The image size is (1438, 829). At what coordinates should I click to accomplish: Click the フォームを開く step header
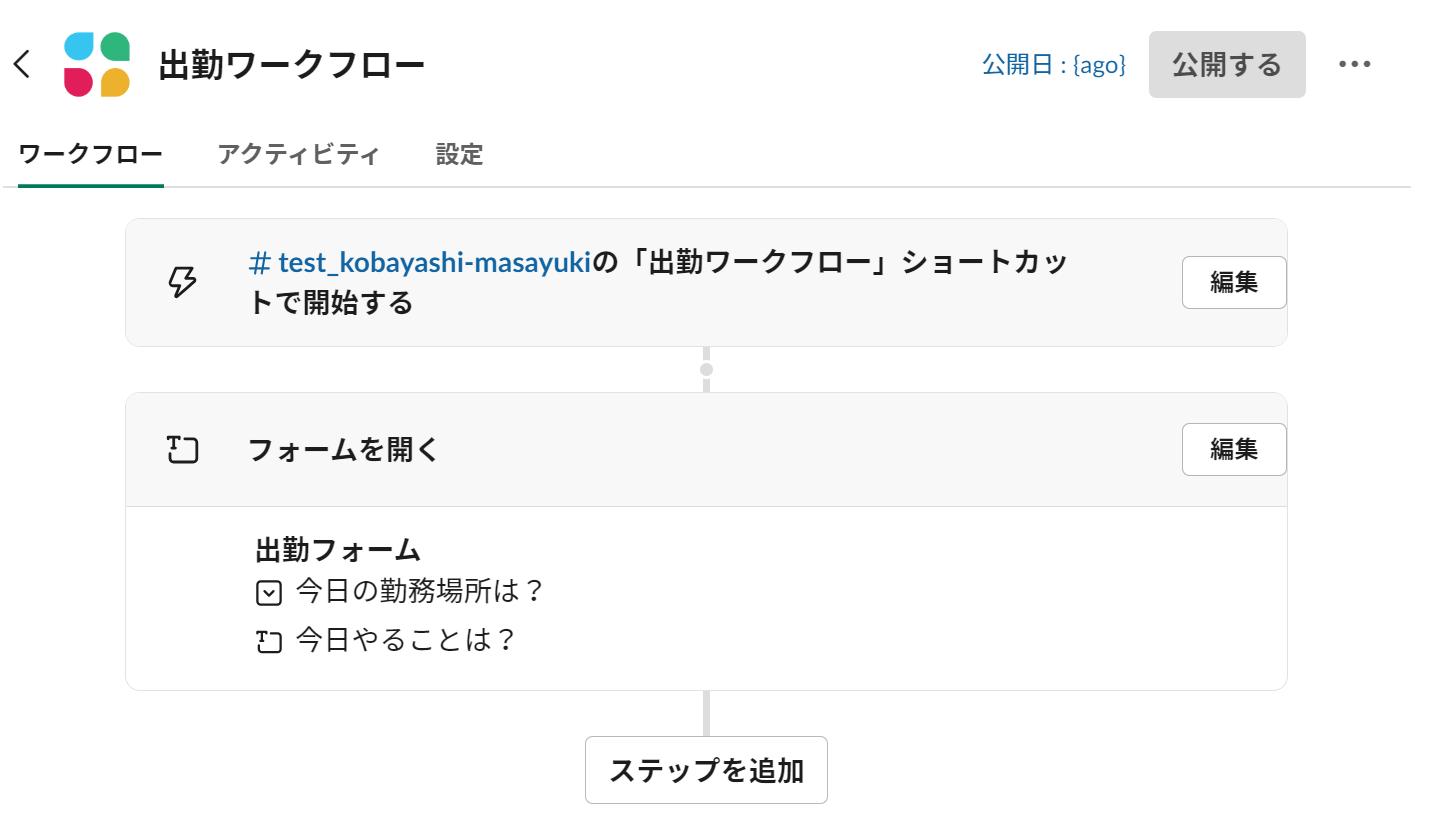click(x=706, y=450)
